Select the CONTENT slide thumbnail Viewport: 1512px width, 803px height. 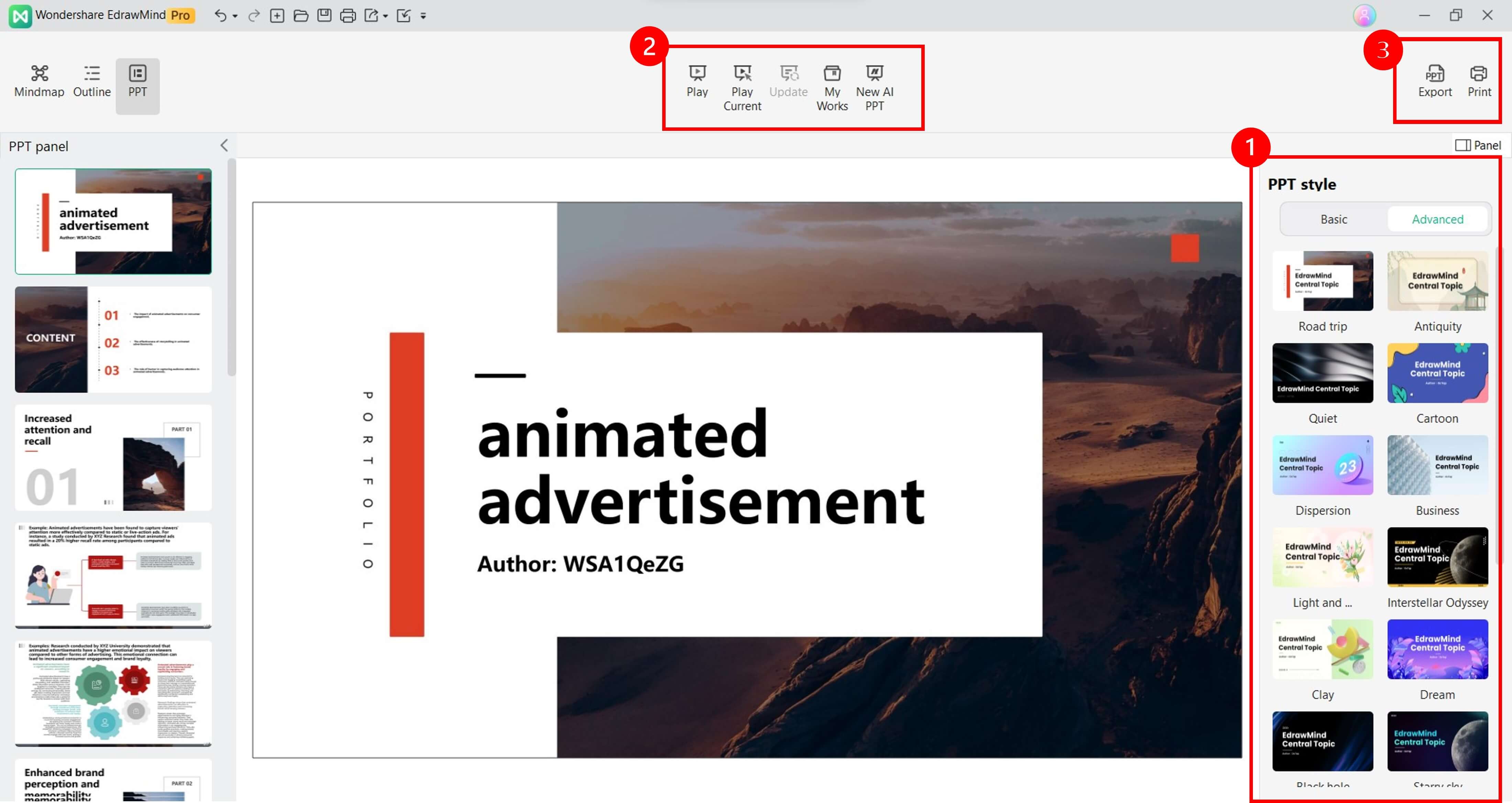[113, 340]
